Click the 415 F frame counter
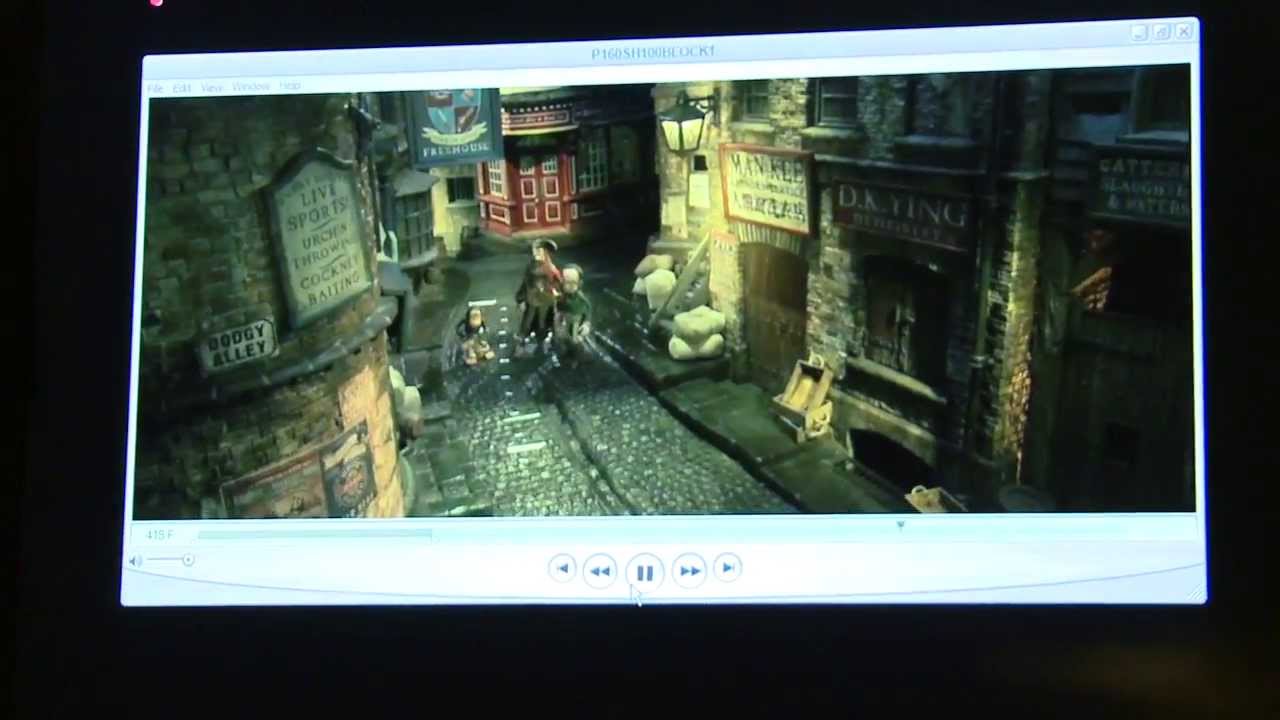 click(160, 535)
